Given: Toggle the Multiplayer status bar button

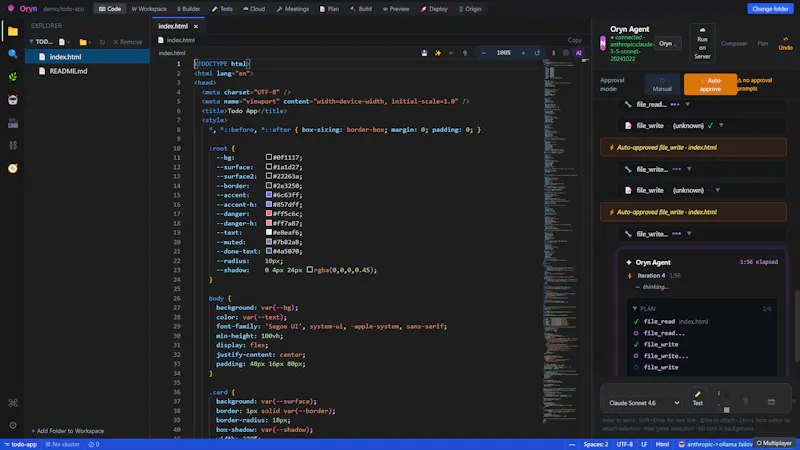Looking at the screenshot, I should point(774,443).
